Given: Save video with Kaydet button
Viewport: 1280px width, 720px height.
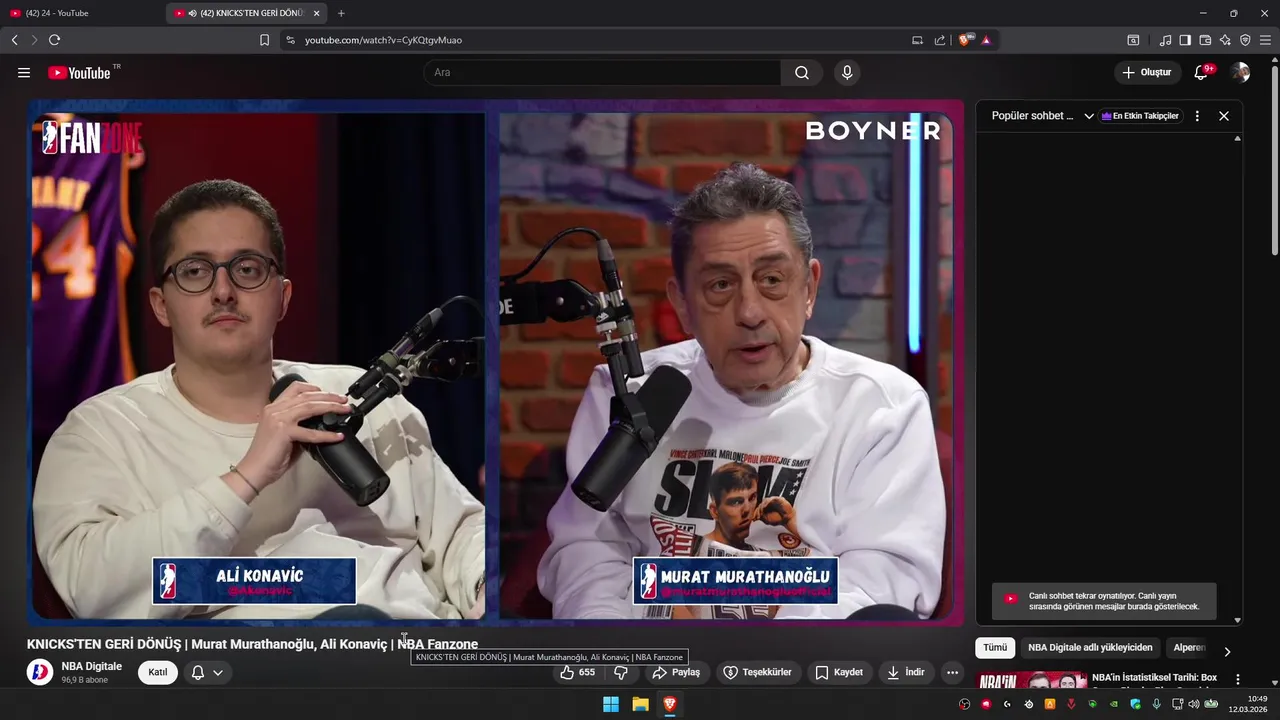Looking at the screenshot, I should click(839, 672).
